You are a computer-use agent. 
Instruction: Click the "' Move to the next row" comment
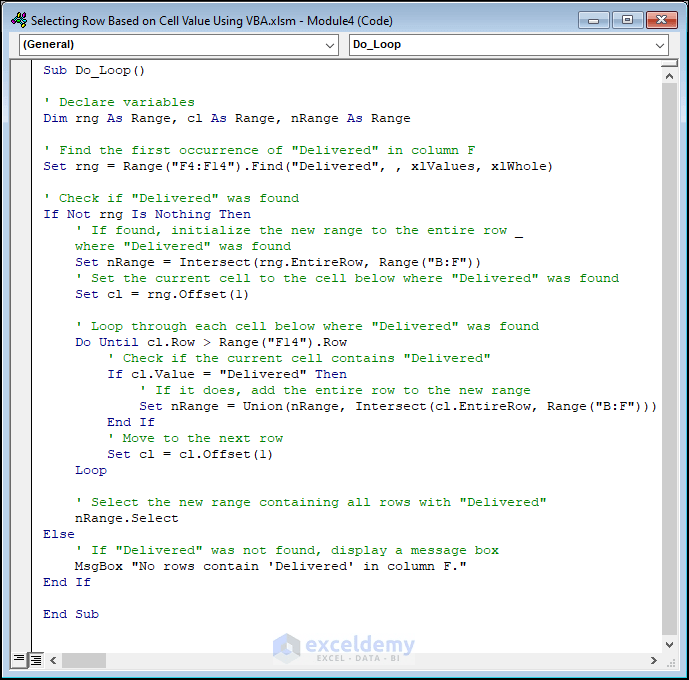click(x=195, y=438)
